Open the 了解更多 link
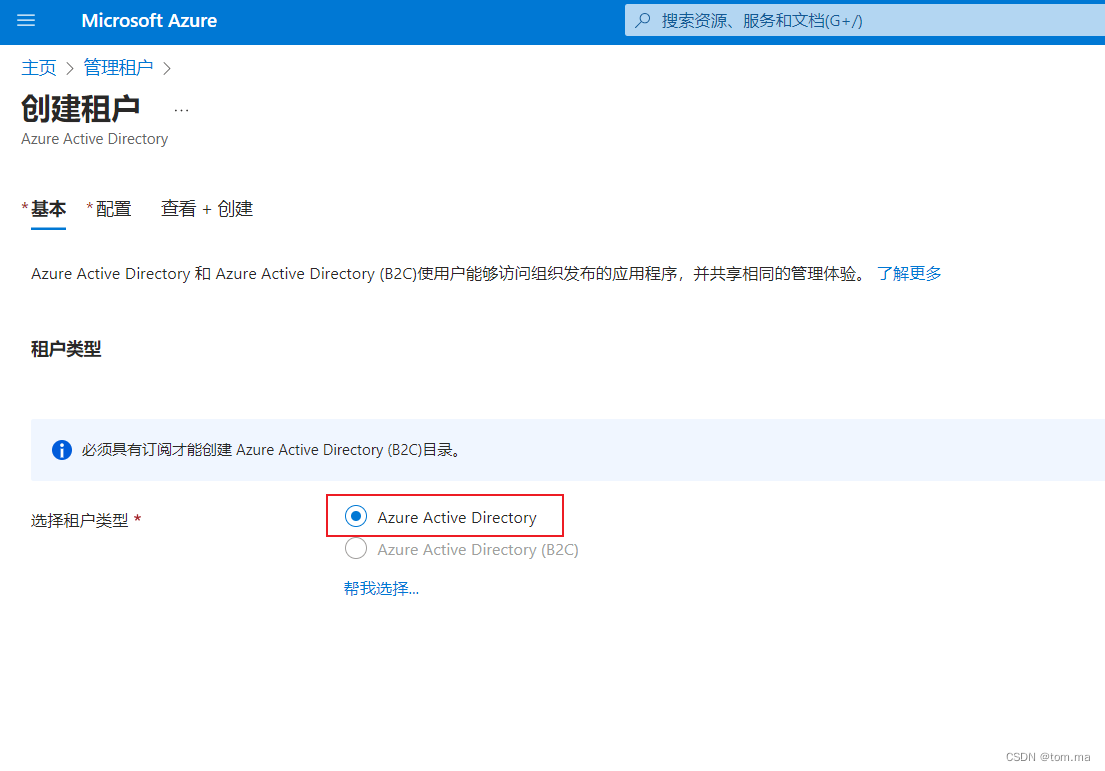Image resolution: width=1105 pixels, height=771 pixels. 909,273
